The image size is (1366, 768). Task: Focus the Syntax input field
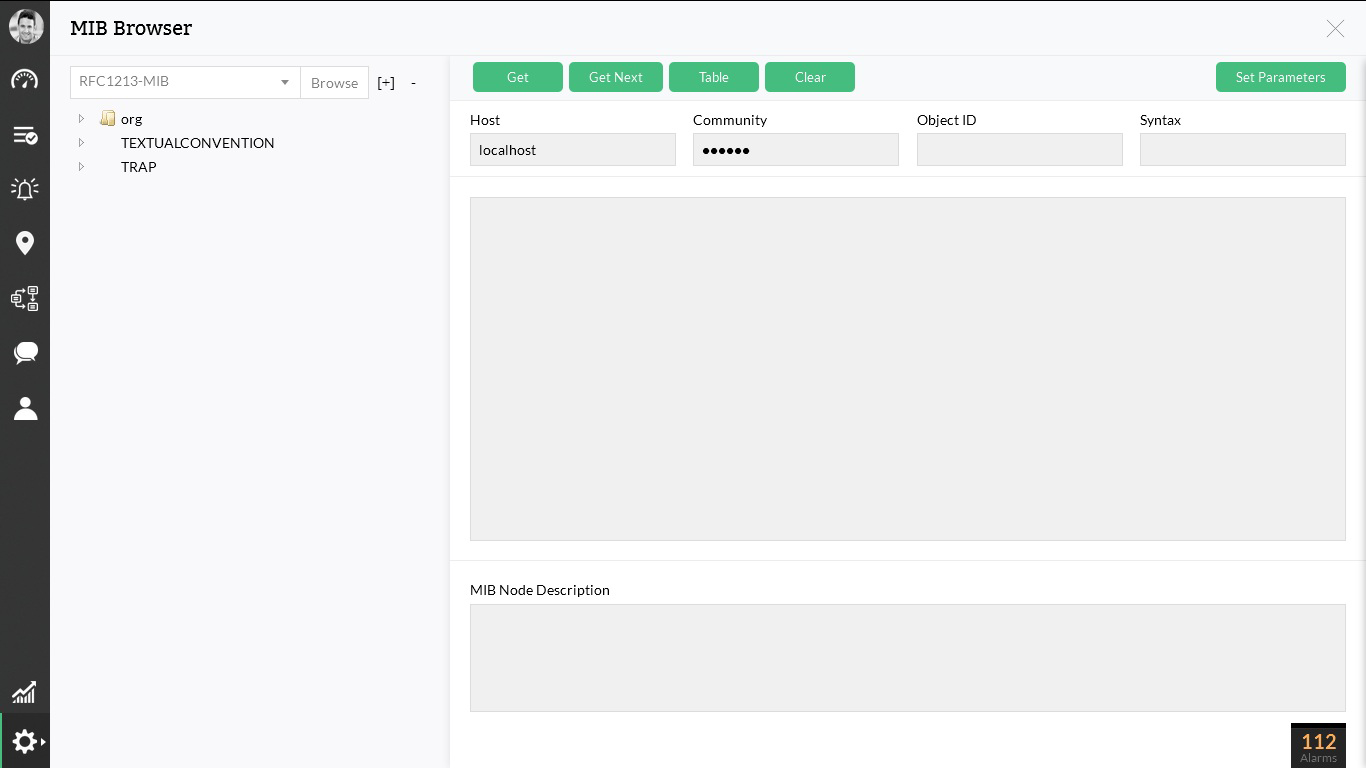click(x=1243, y=150)
